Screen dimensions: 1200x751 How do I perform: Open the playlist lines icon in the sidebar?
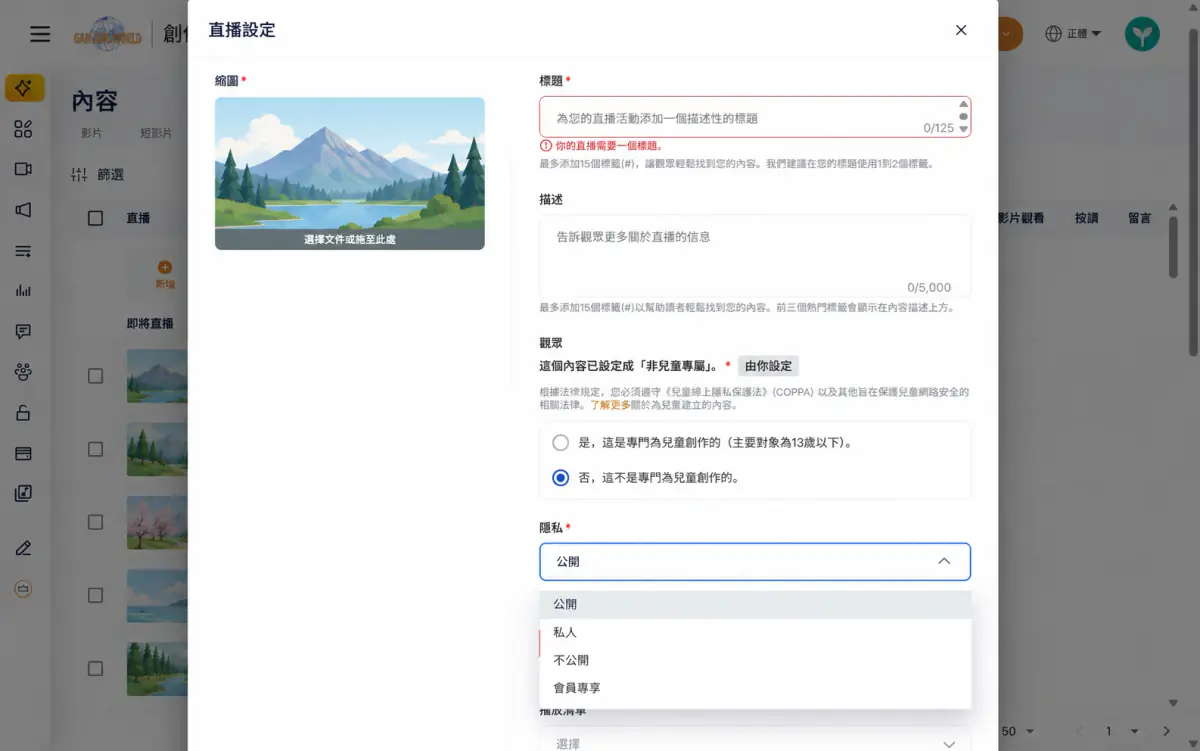23,250
